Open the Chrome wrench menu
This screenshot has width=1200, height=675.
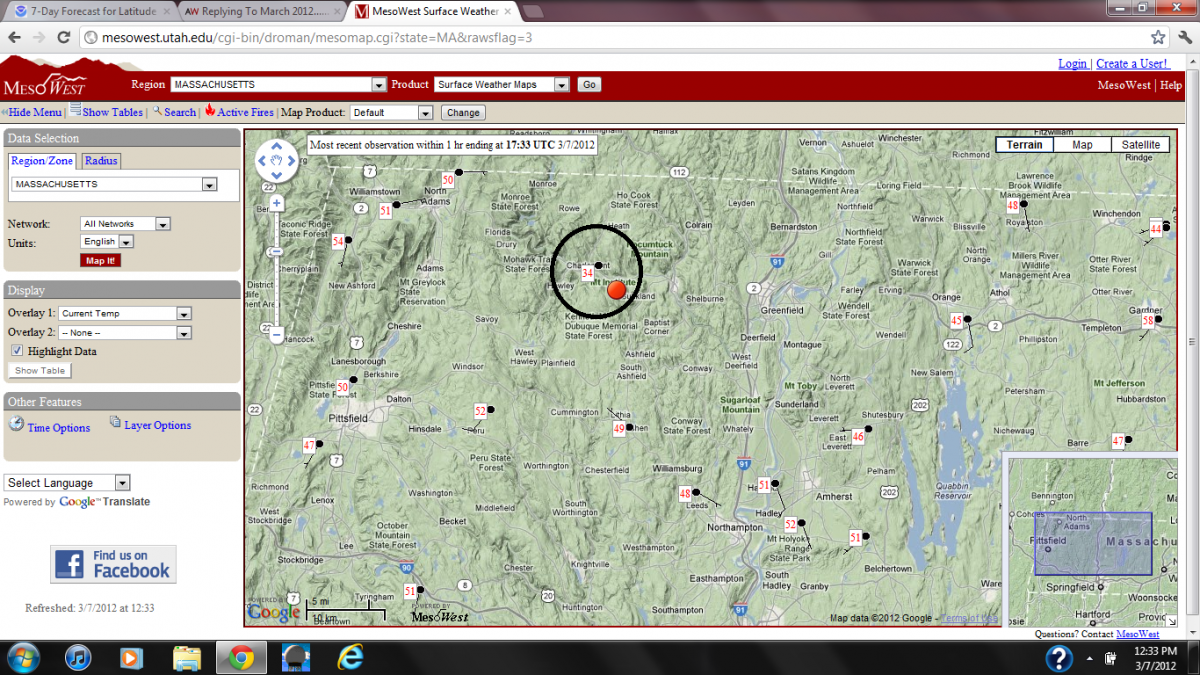pos(1186,37)
